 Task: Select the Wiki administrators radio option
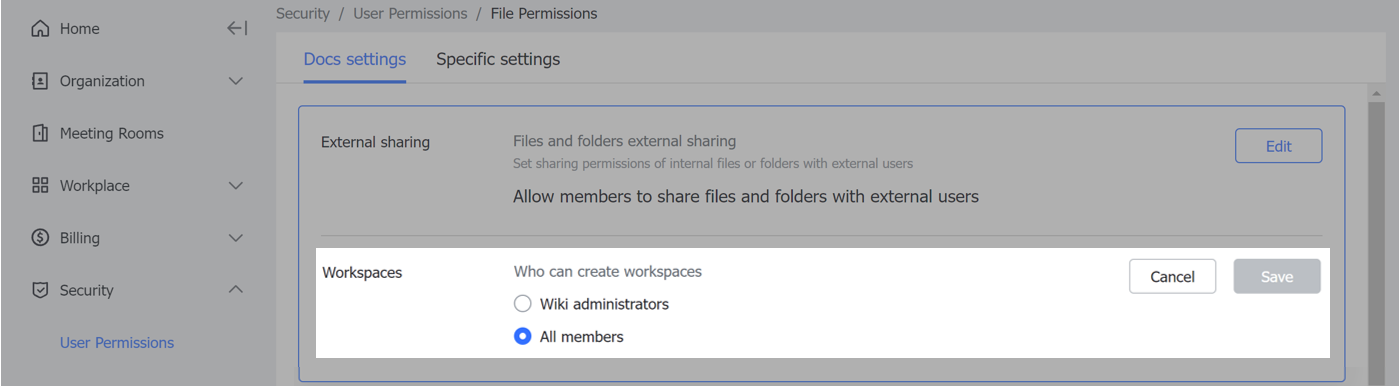coord(522,304)
